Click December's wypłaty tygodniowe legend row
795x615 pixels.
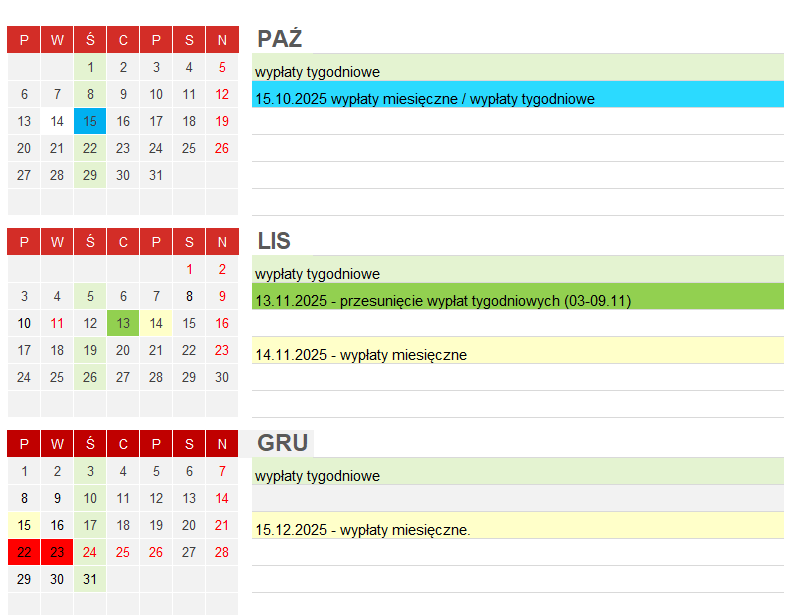coord(518,472)
